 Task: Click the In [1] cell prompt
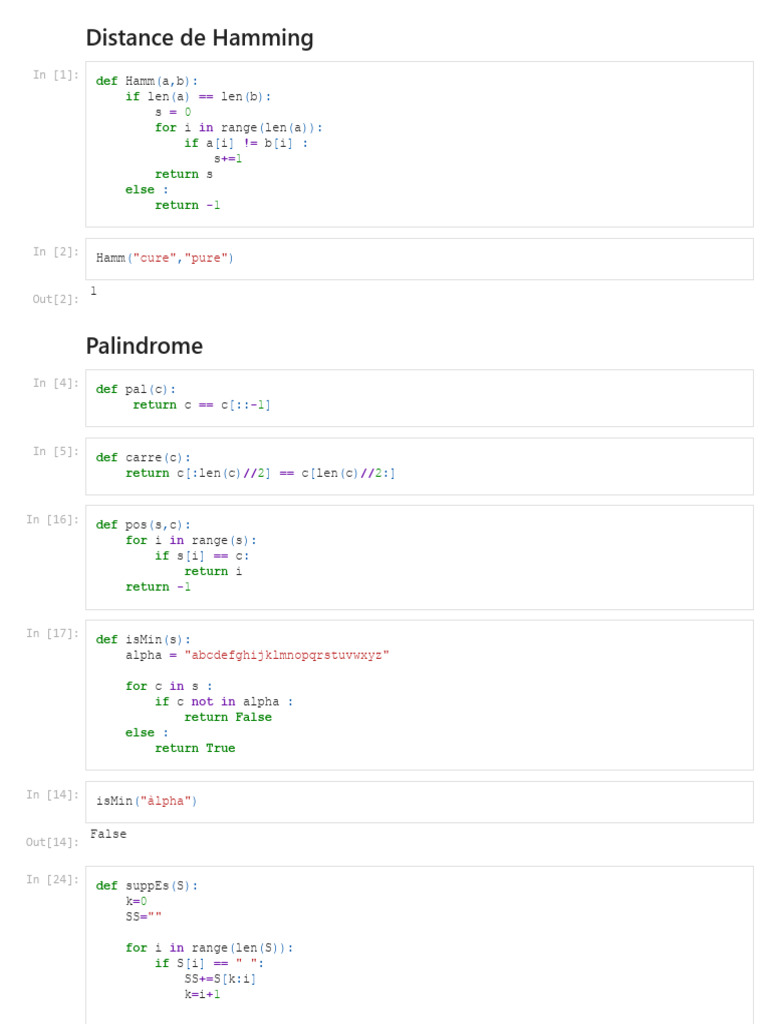click(x=55, y=75)
